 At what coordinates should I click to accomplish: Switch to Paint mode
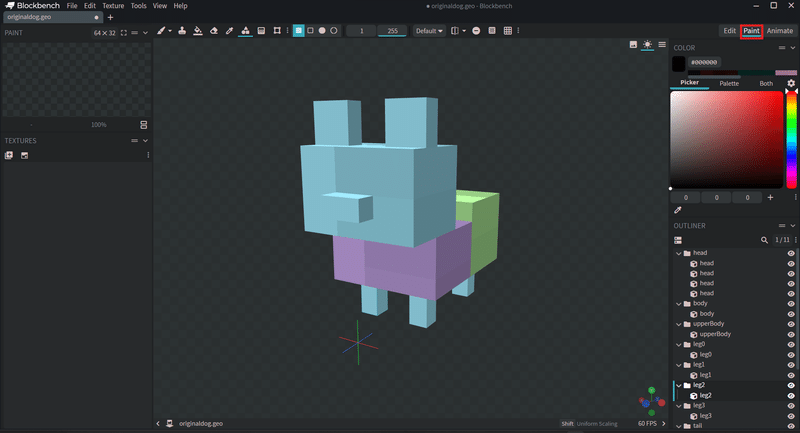(x=751, y=31)
